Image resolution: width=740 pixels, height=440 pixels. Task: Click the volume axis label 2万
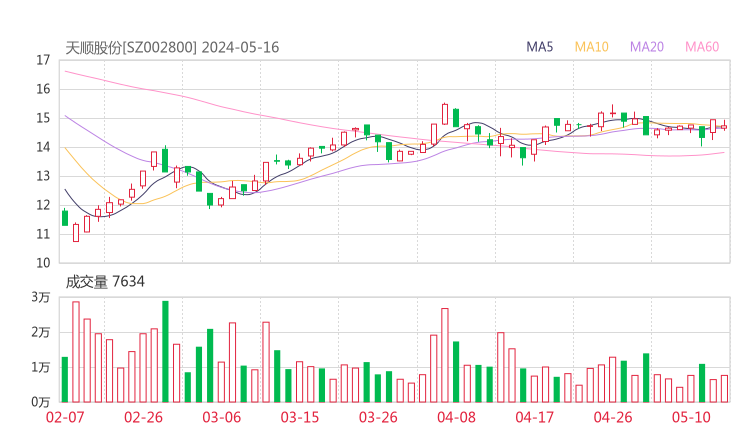pos(41,332)
